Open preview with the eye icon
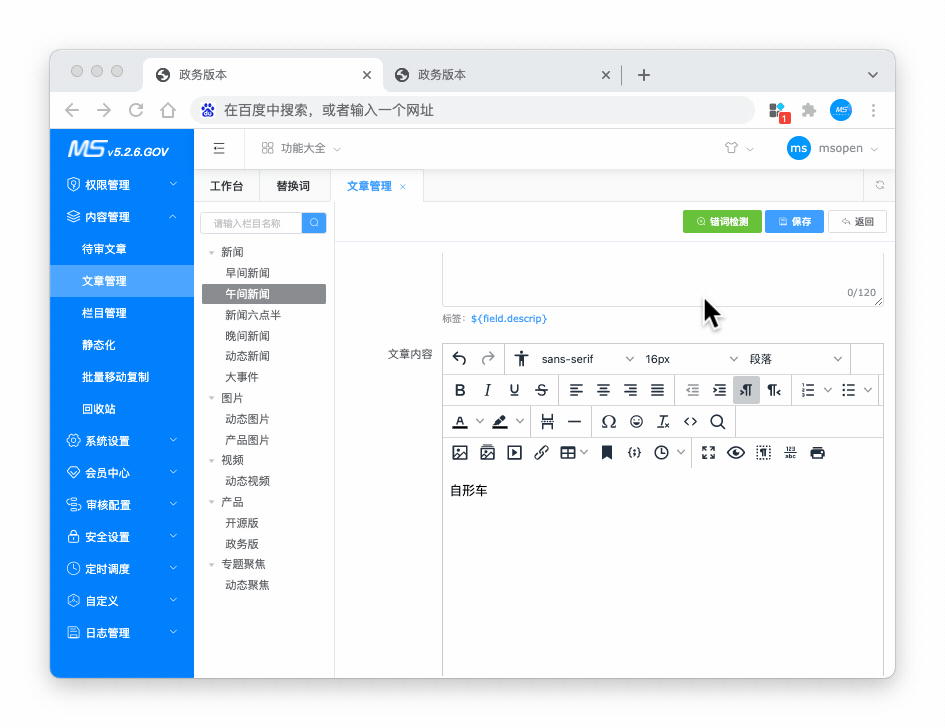 (x=736, y=453)
